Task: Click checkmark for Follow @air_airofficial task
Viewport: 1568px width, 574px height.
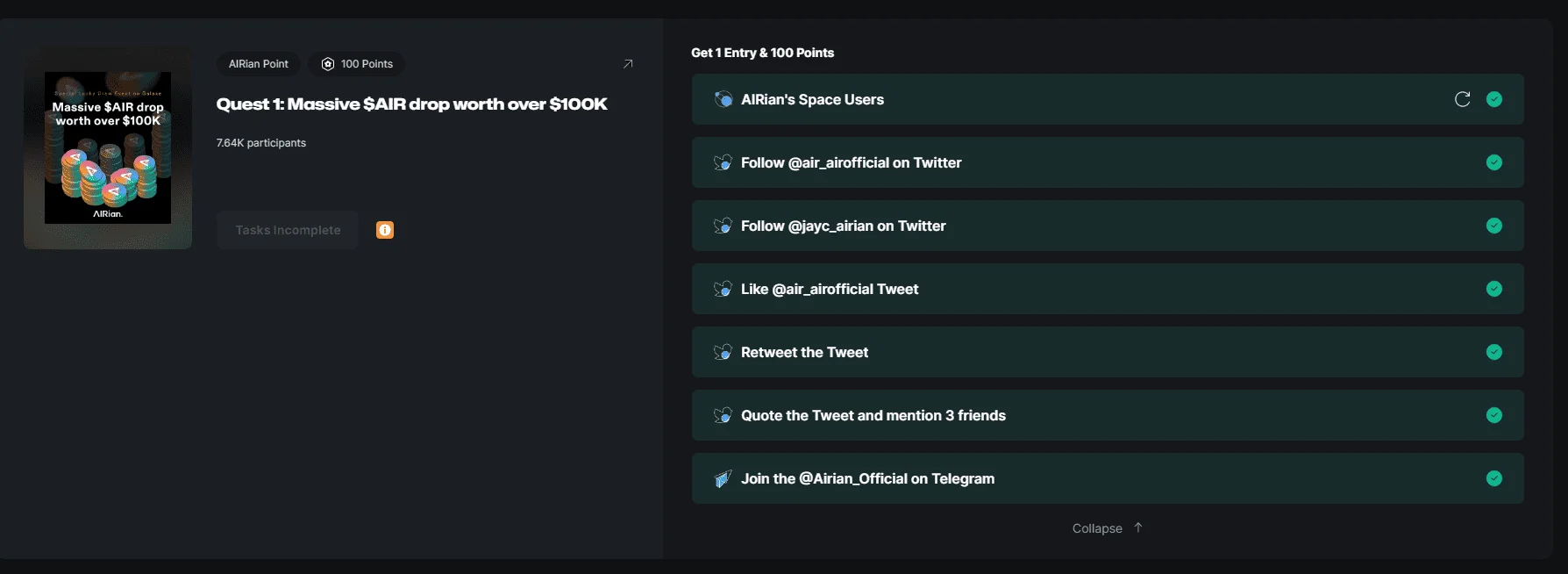Action: [1494, 162]
